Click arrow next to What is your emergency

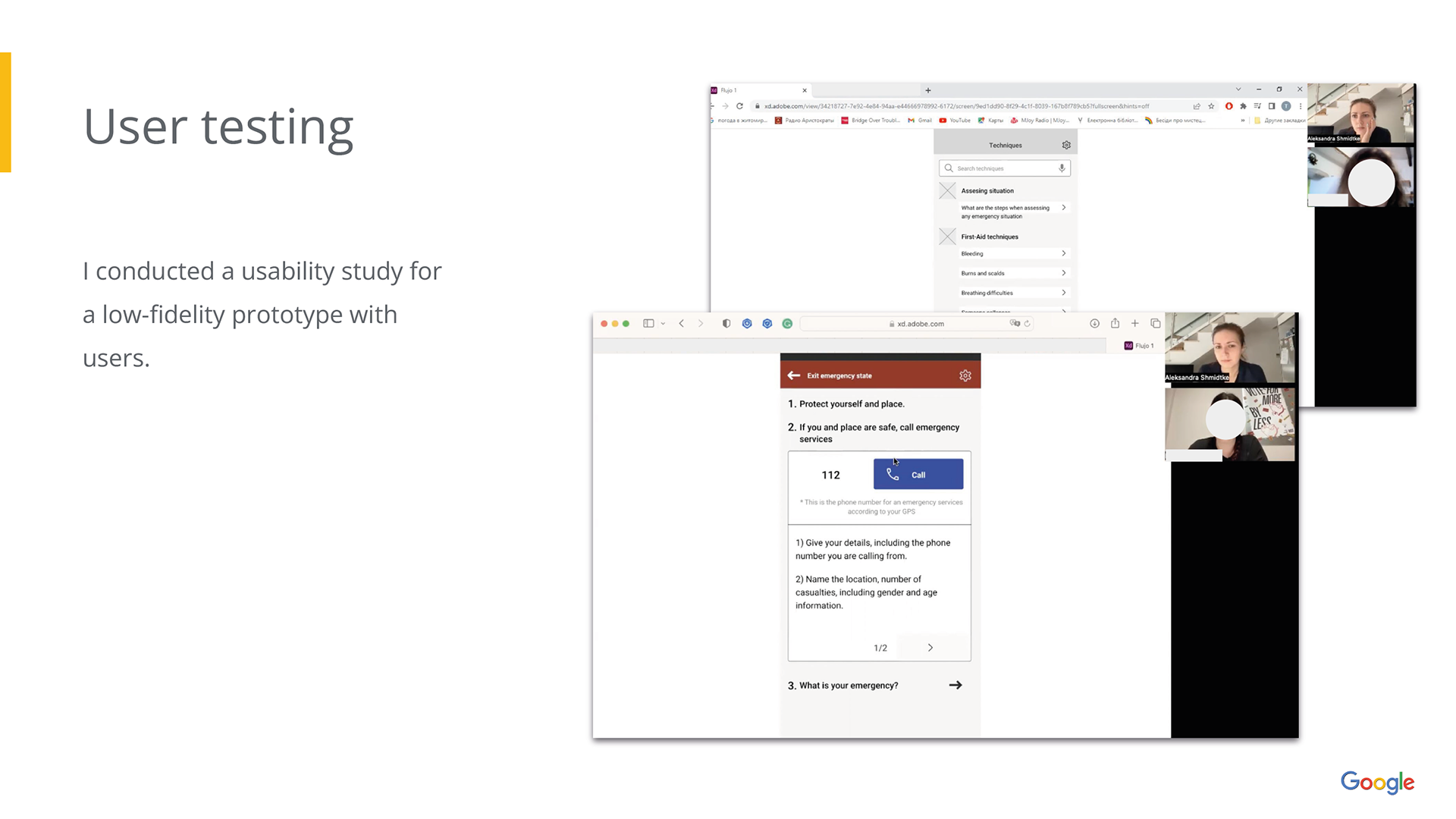click(x=955, y=685)
